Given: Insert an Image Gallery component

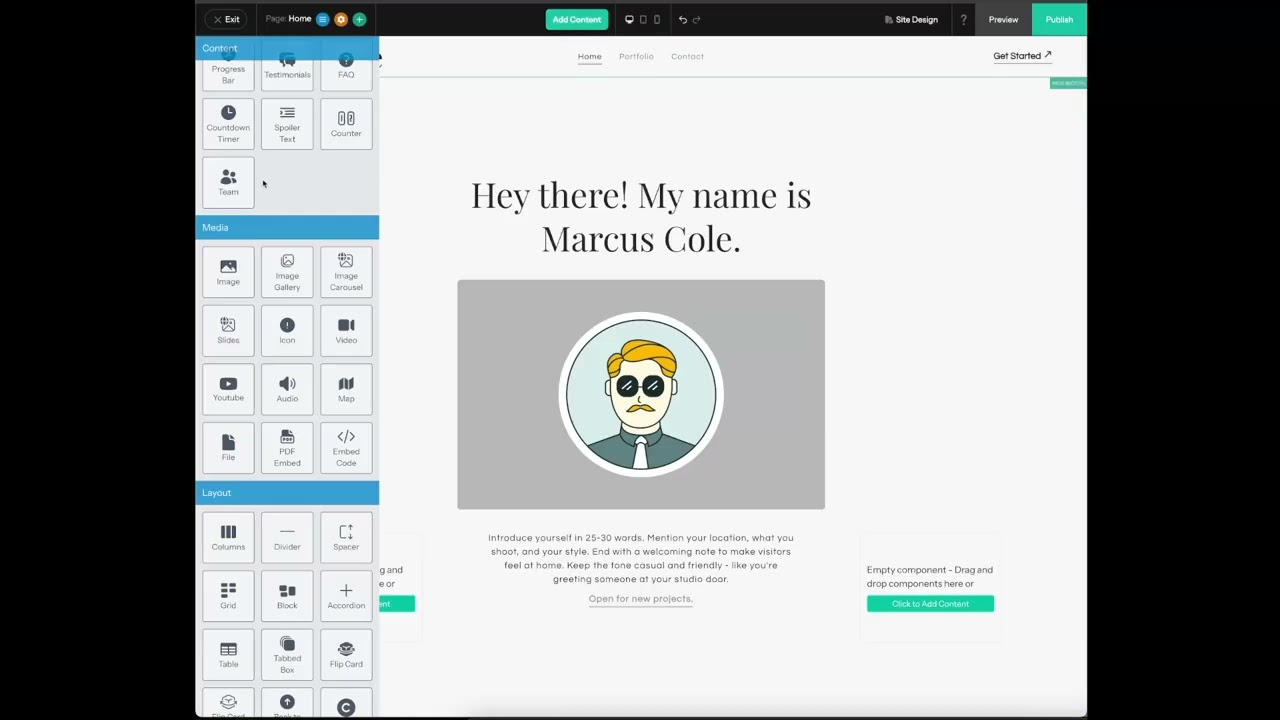Looking at the screenshot, I should tap(287, 272).
